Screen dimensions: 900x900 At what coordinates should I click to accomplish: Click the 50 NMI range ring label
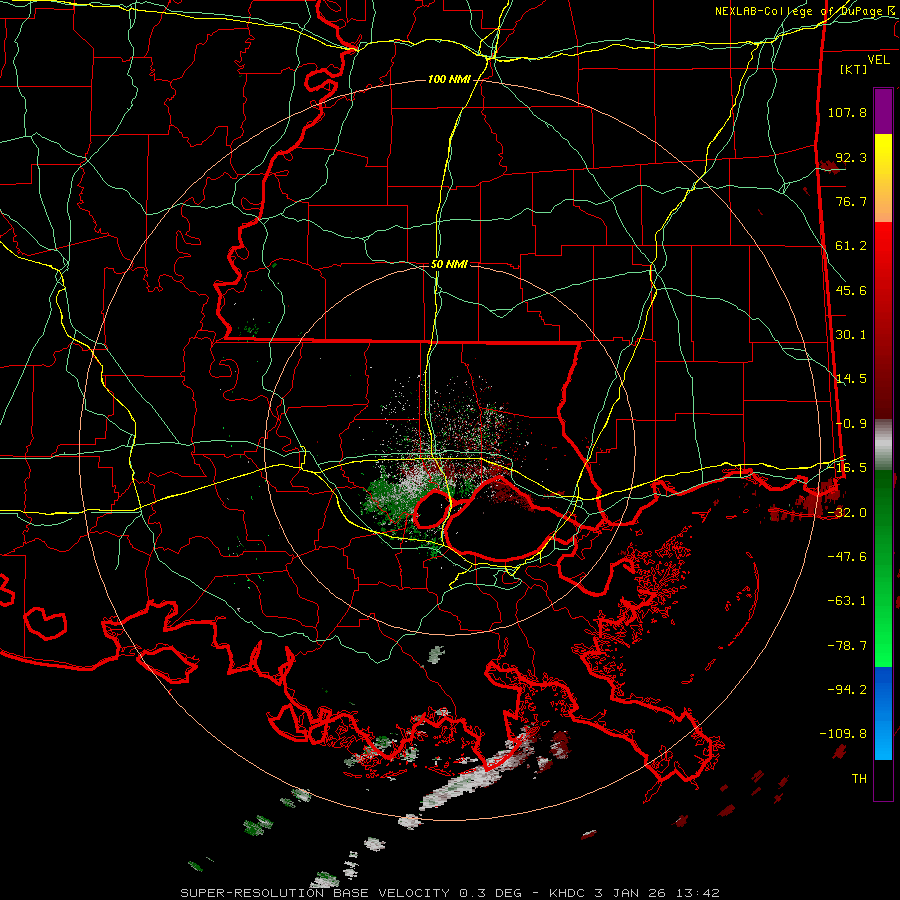click(x=449, y=265)
